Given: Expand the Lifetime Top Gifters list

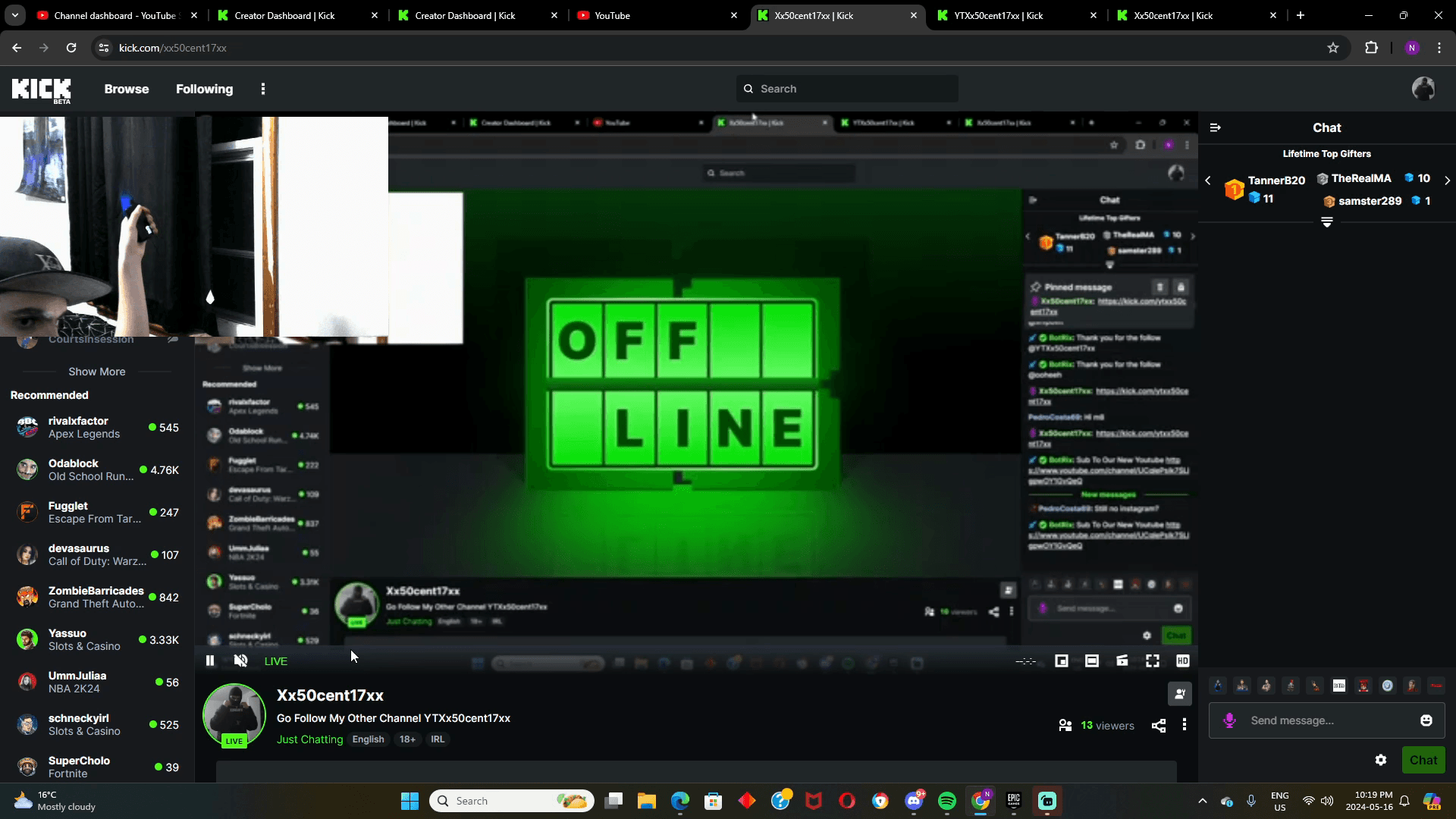Looking at the screenshot, I should [1327, 222].
